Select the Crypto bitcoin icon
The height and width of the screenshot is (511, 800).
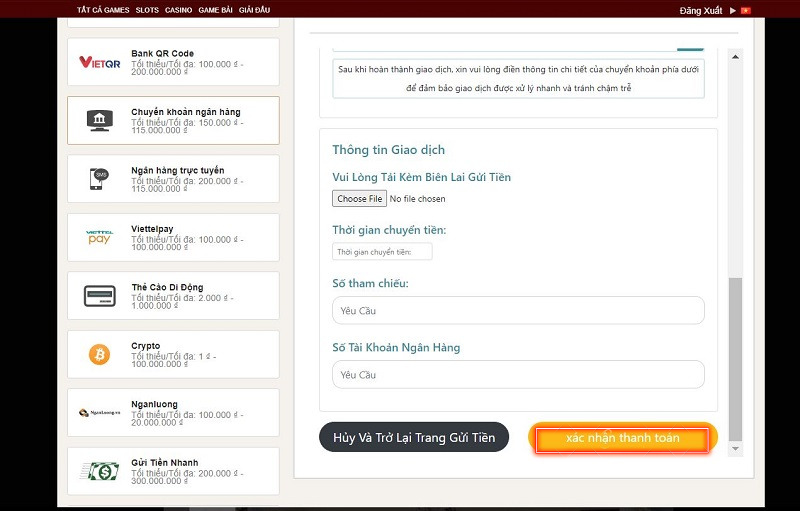pyautogui.click(x=99, y=354)
